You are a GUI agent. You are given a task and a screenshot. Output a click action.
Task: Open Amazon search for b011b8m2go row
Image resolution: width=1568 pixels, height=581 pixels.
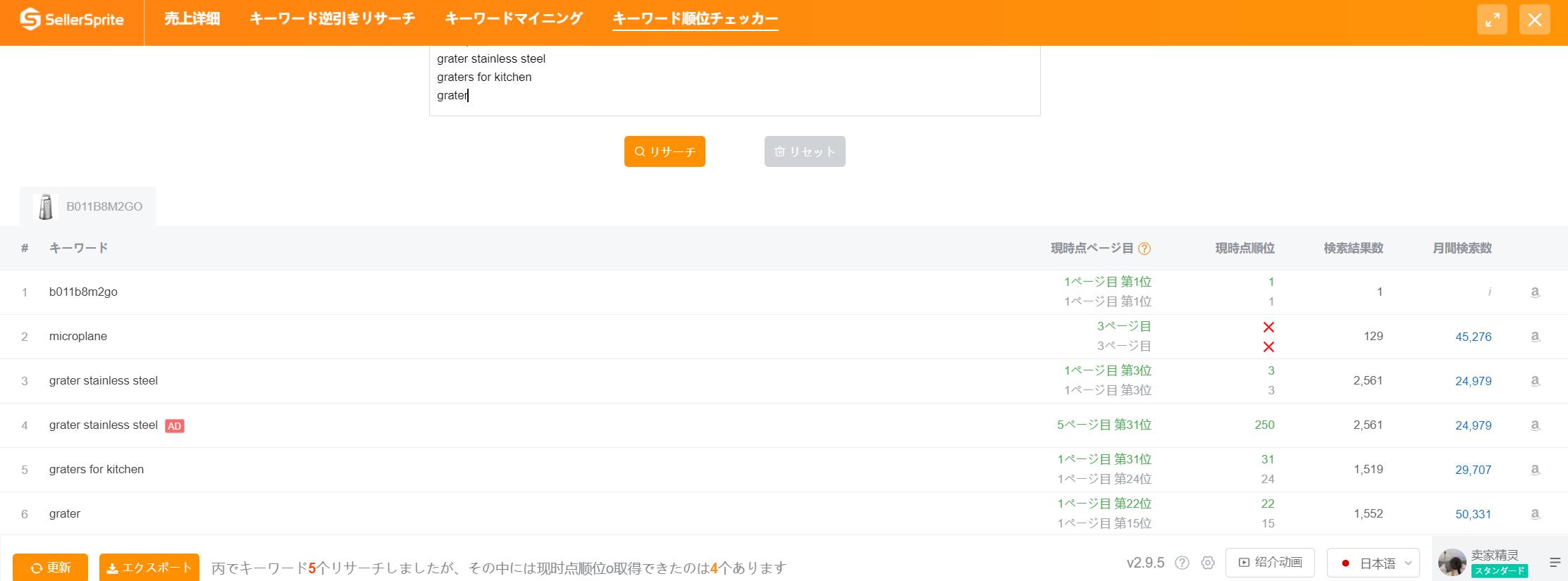1535,292
